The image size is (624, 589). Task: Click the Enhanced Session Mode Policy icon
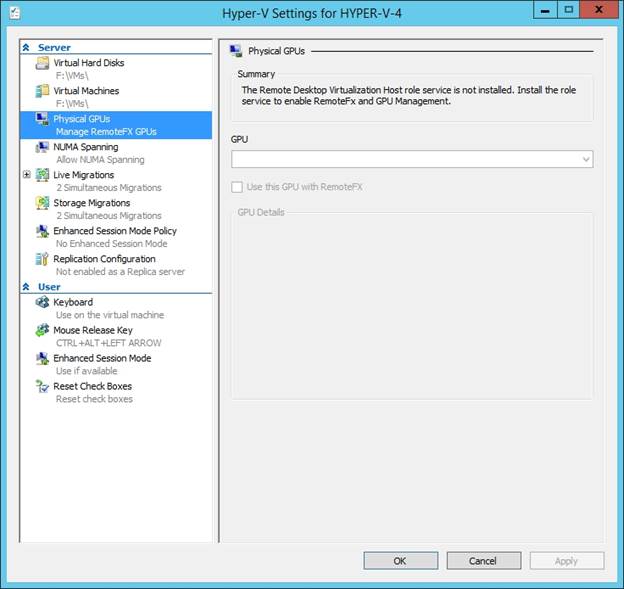[42, 231]
